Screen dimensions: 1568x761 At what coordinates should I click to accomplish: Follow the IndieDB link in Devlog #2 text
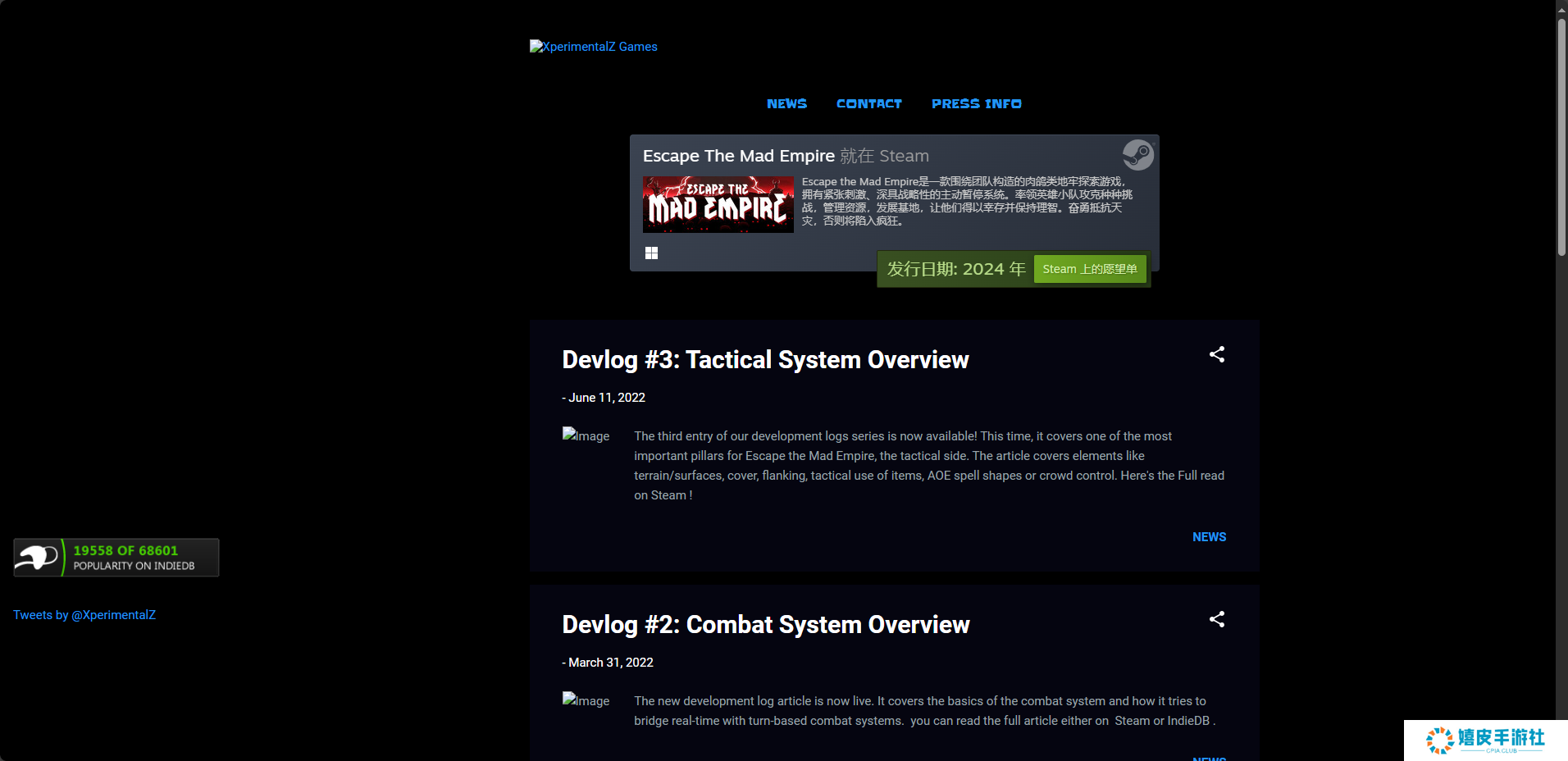click(1188, 721)
